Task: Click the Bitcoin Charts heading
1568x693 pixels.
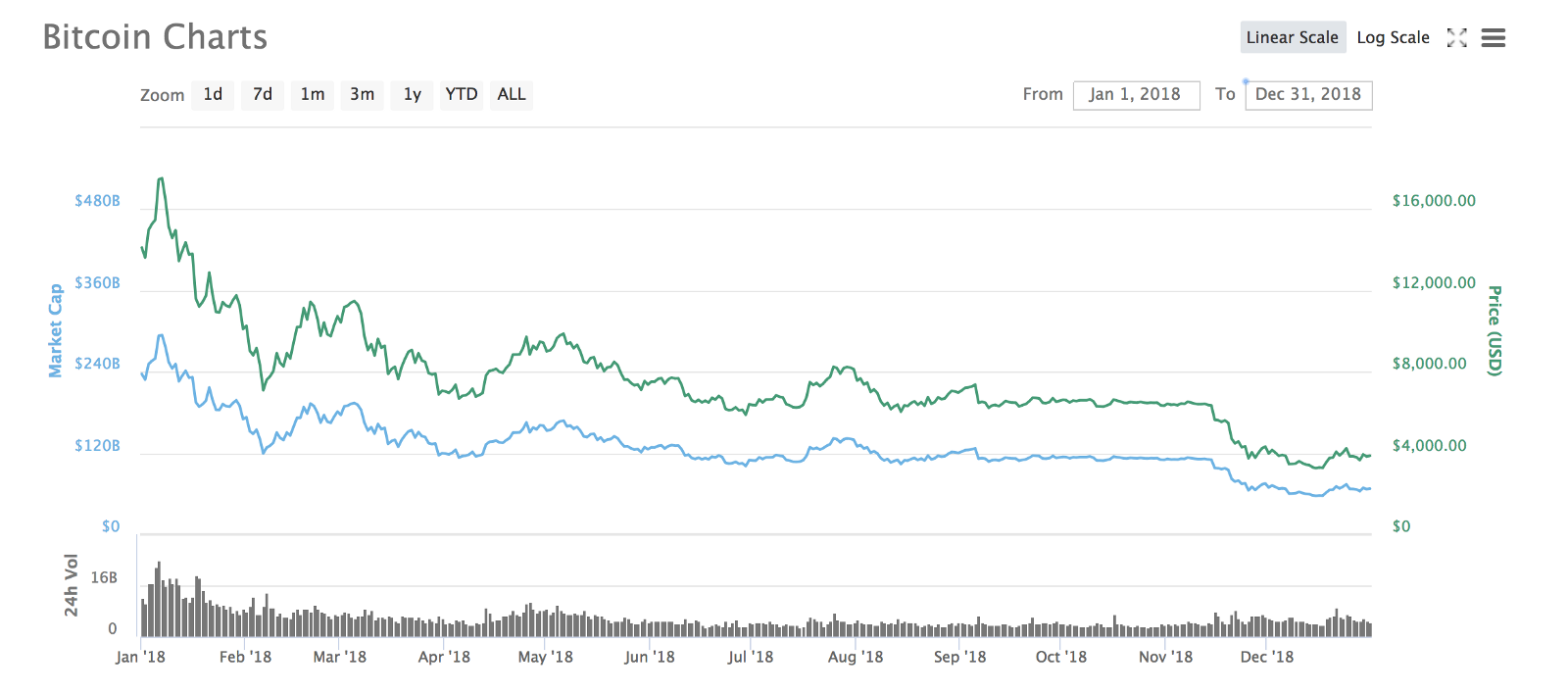Action: point(155,37)
